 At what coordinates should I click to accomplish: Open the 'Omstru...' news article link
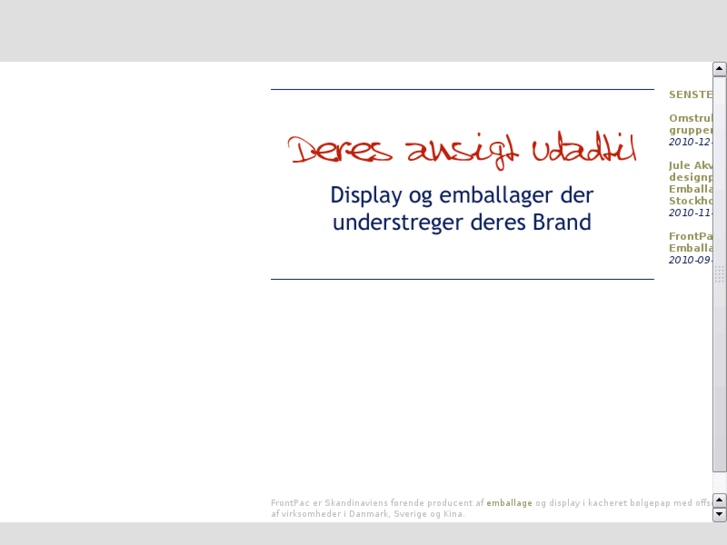click(691, 124)
